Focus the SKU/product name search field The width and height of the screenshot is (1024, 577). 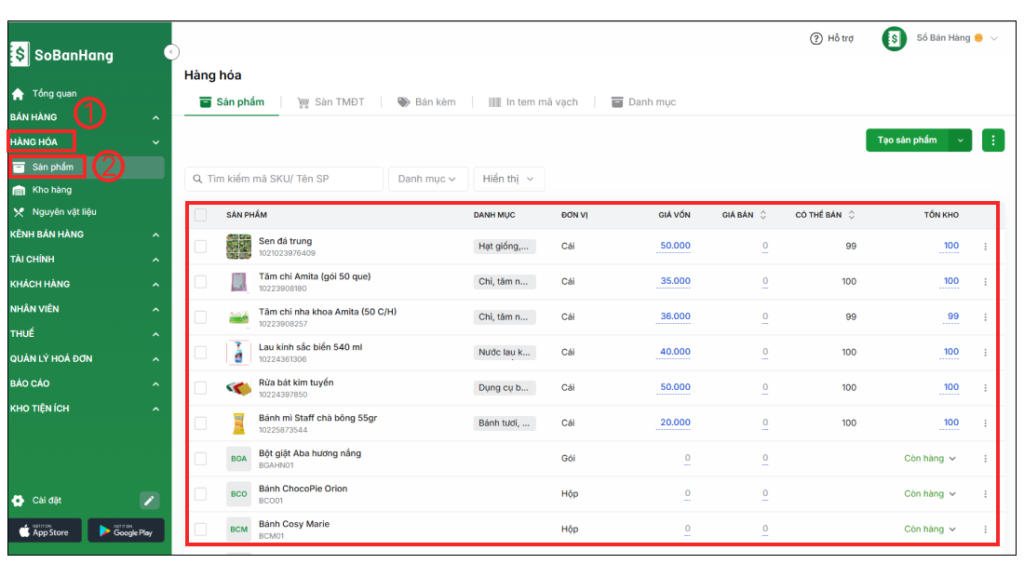[x=285, y=179]
